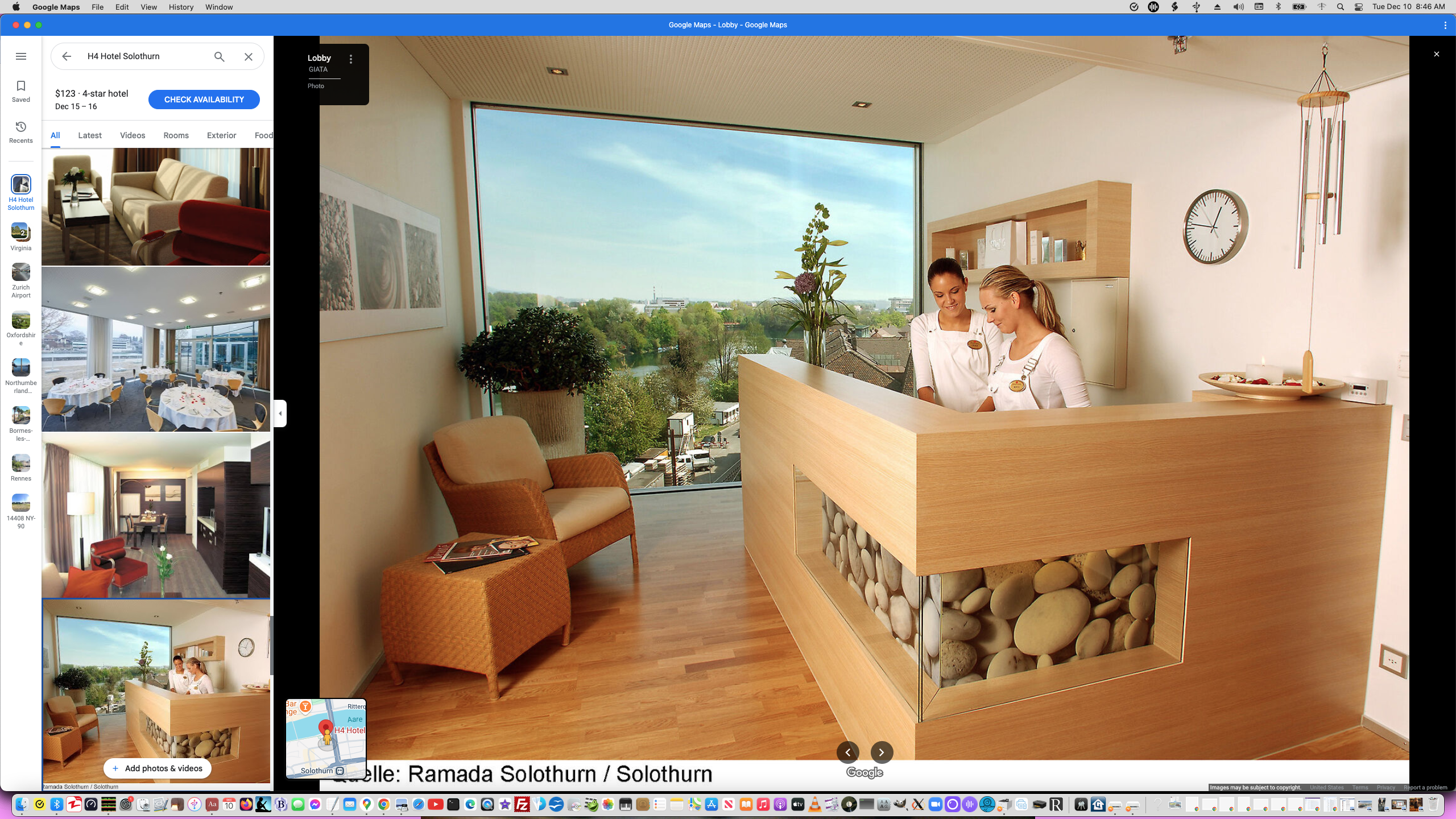This screenshot has height=819, width=1456.
Task: Close the photo viewer with X
Action: [x=1436, y=54]
